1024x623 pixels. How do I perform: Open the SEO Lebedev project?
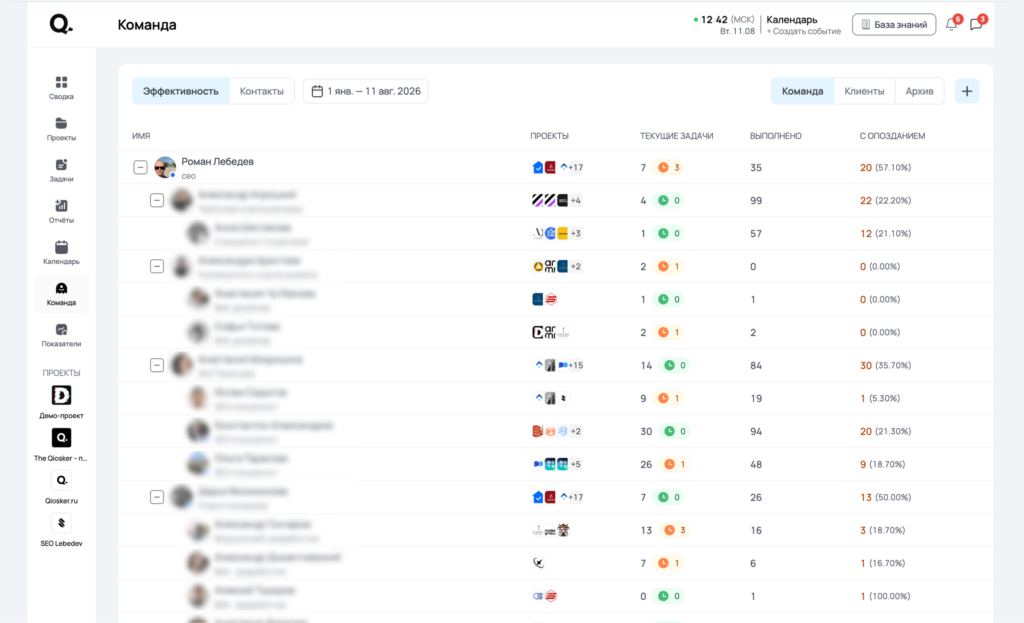tap(61, 530)
